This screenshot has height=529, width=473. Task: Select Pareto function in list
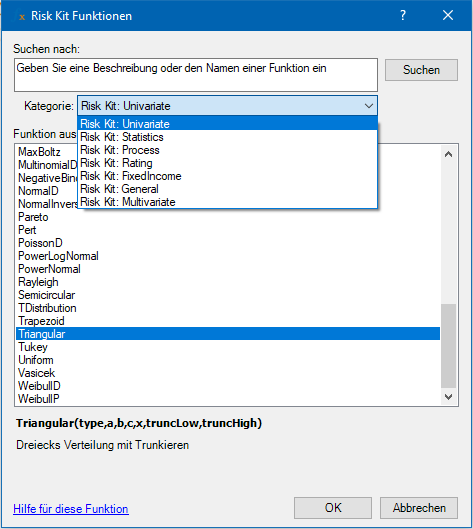pos(228,217)
